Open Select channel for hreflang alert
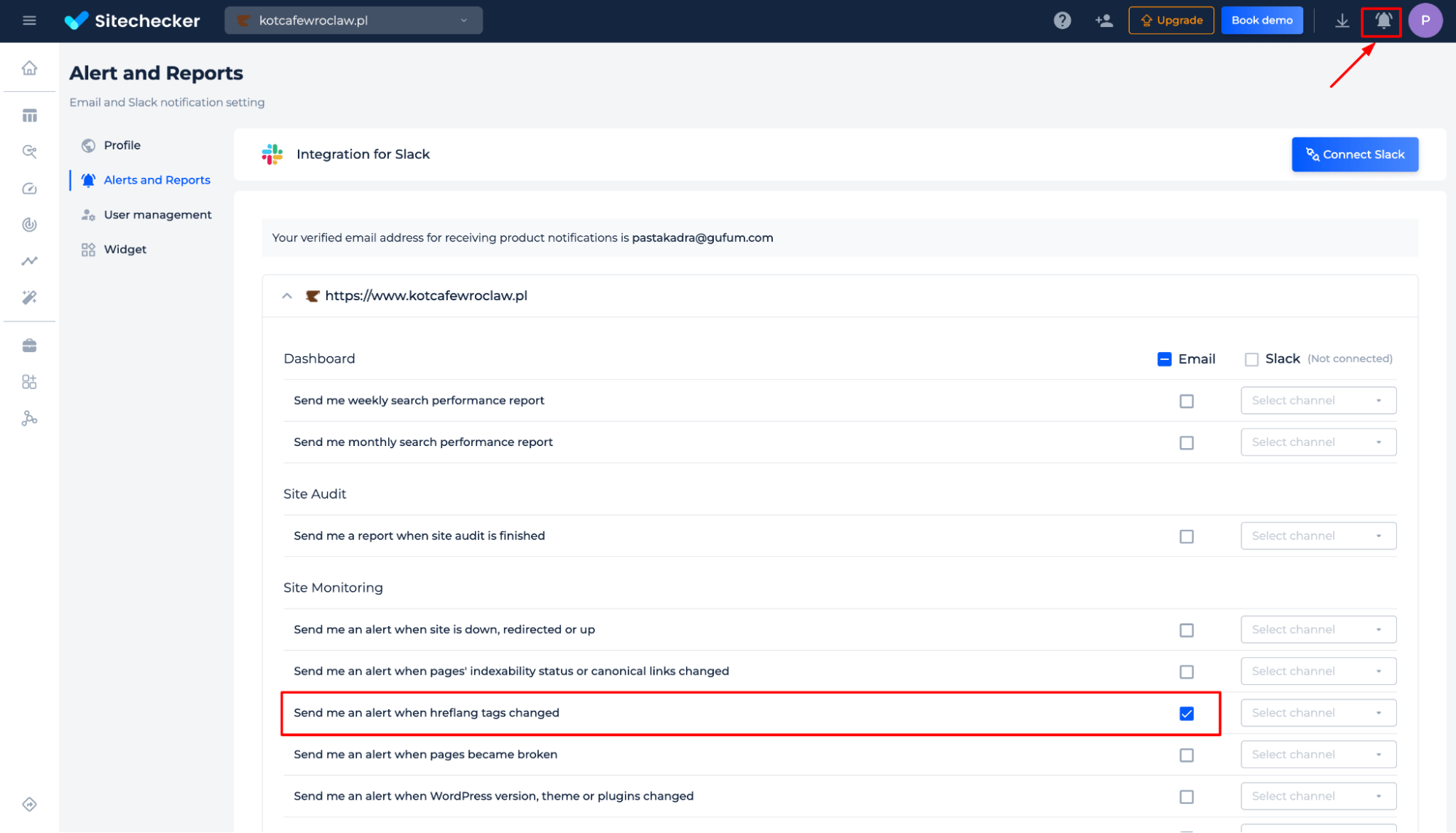The height and width of the screenshot is (833, 1456). 1318,713
